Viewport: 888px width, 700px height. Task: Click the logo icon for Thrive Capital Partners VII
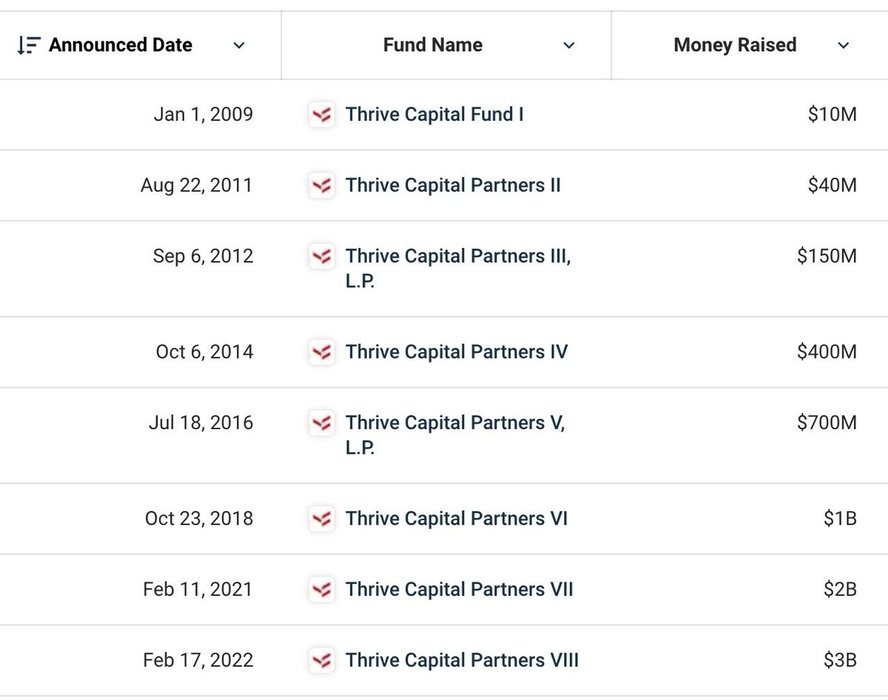321,589
